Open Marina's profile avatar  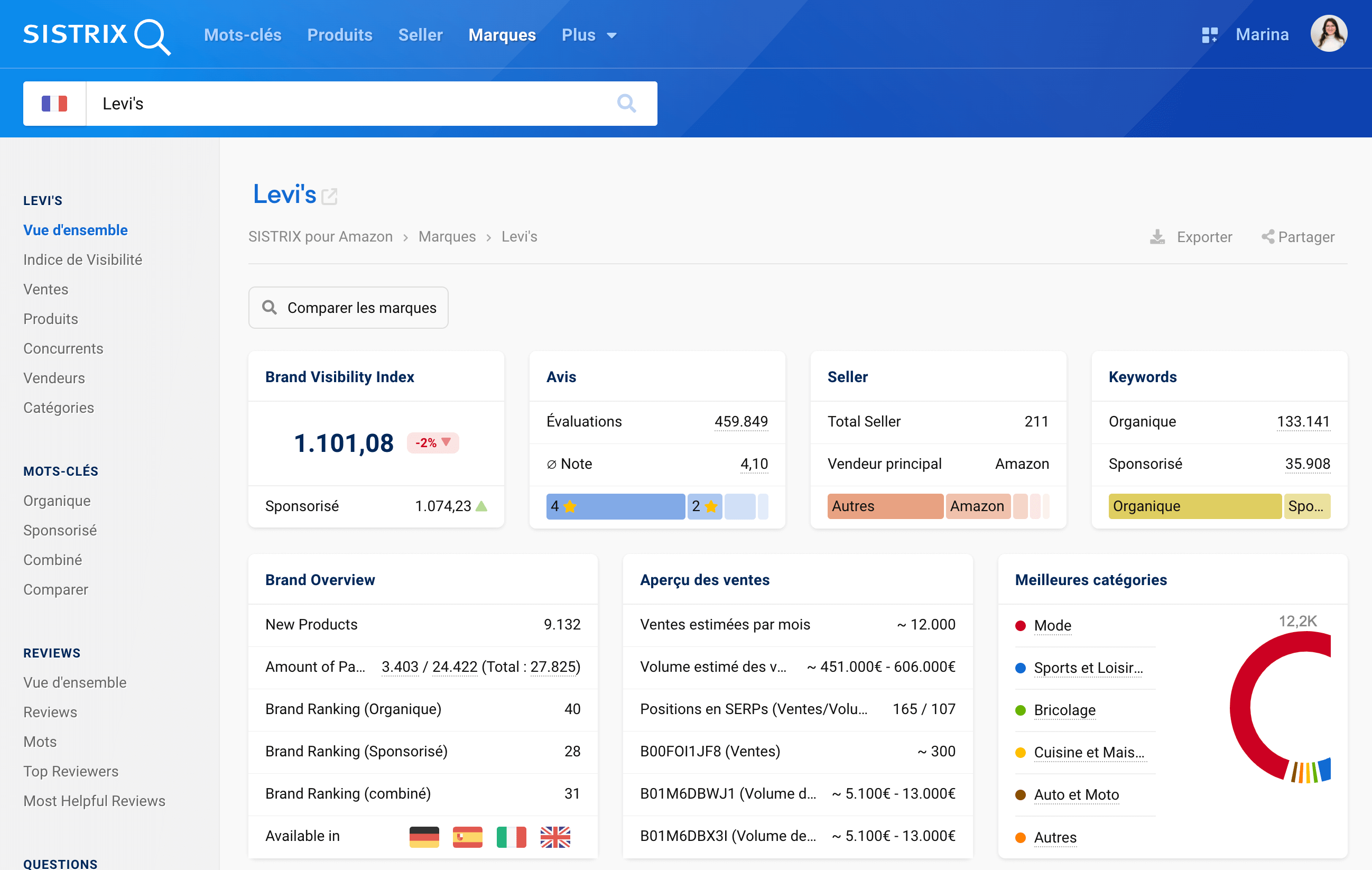pos(1328,34)
